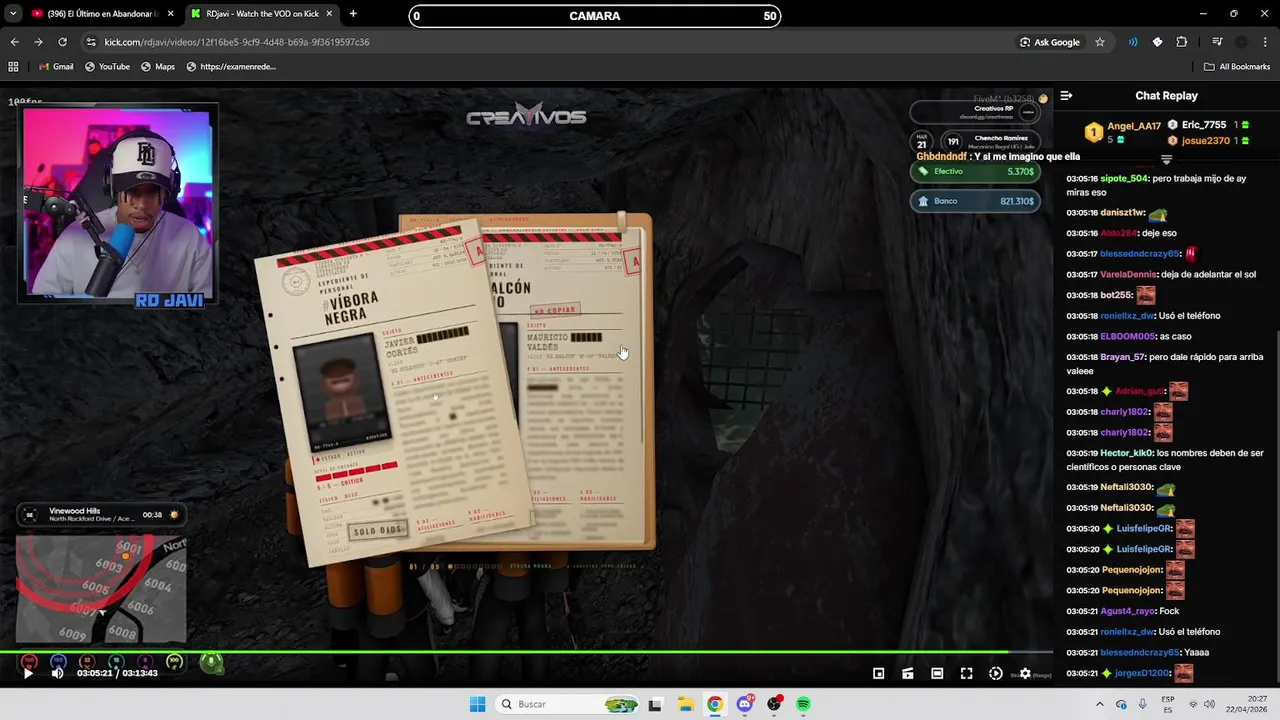The image size is (1280, 720).
Task: Click the blue sound-wave extension icon
Action: tap(1133, 42)
